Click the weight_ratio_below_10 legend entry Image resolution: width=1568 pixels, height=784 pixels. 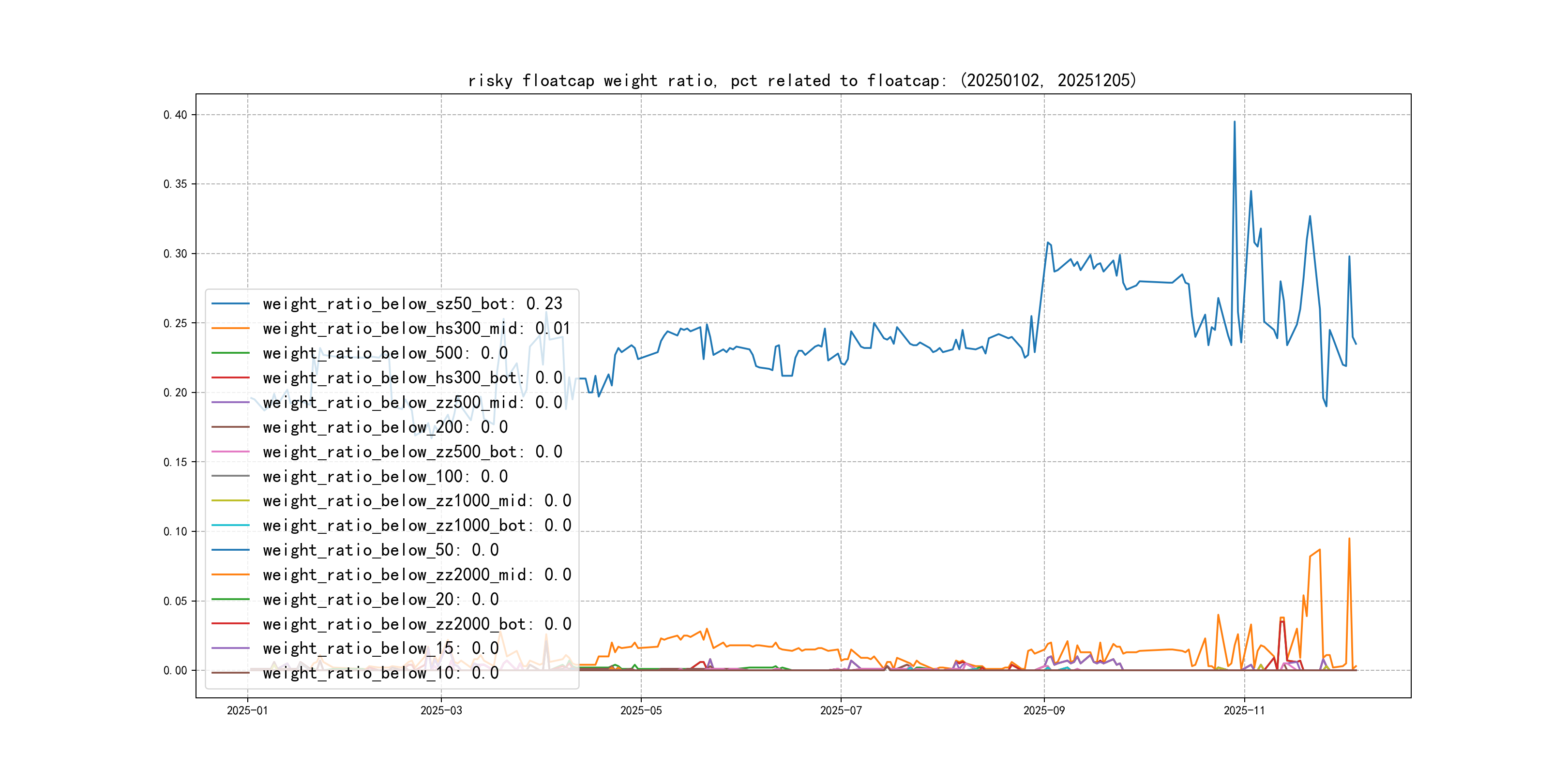coord(380,673)
